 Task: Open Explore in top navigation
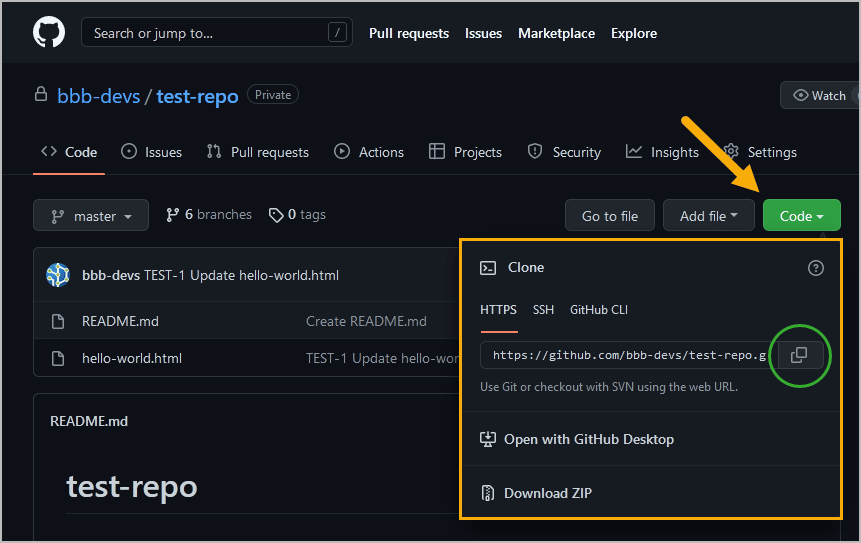pos(634,33)
